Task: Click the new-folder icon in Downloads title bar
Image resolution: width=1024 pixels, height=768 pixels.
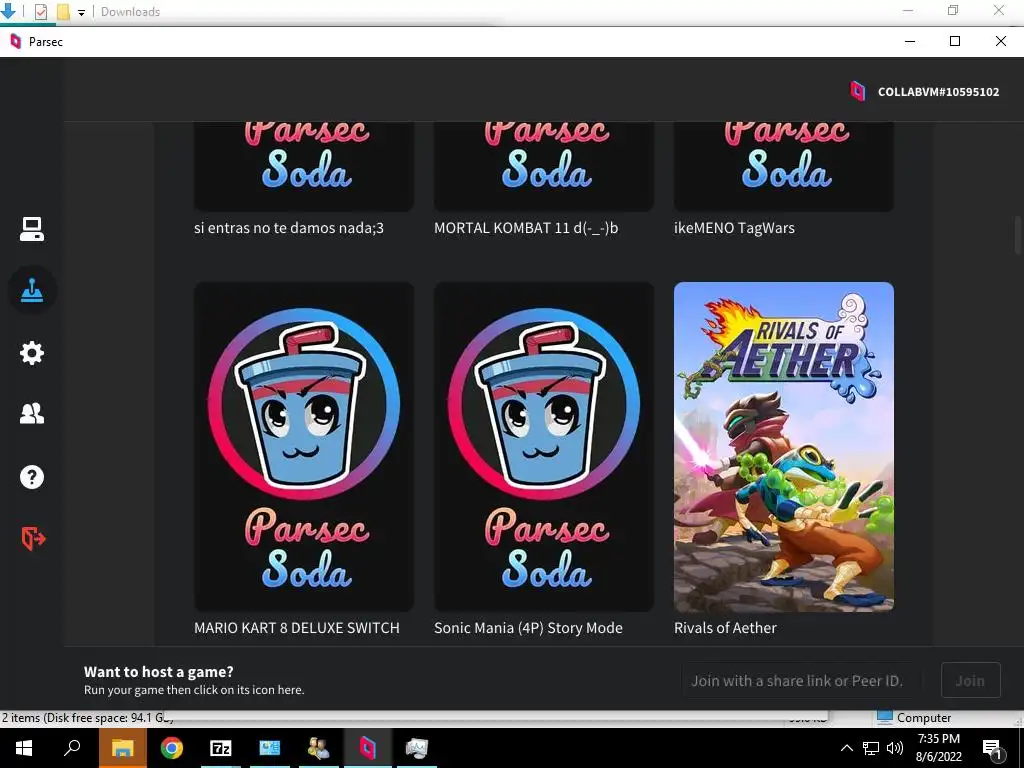Action: pyautogui.click(x=63, y=11)
